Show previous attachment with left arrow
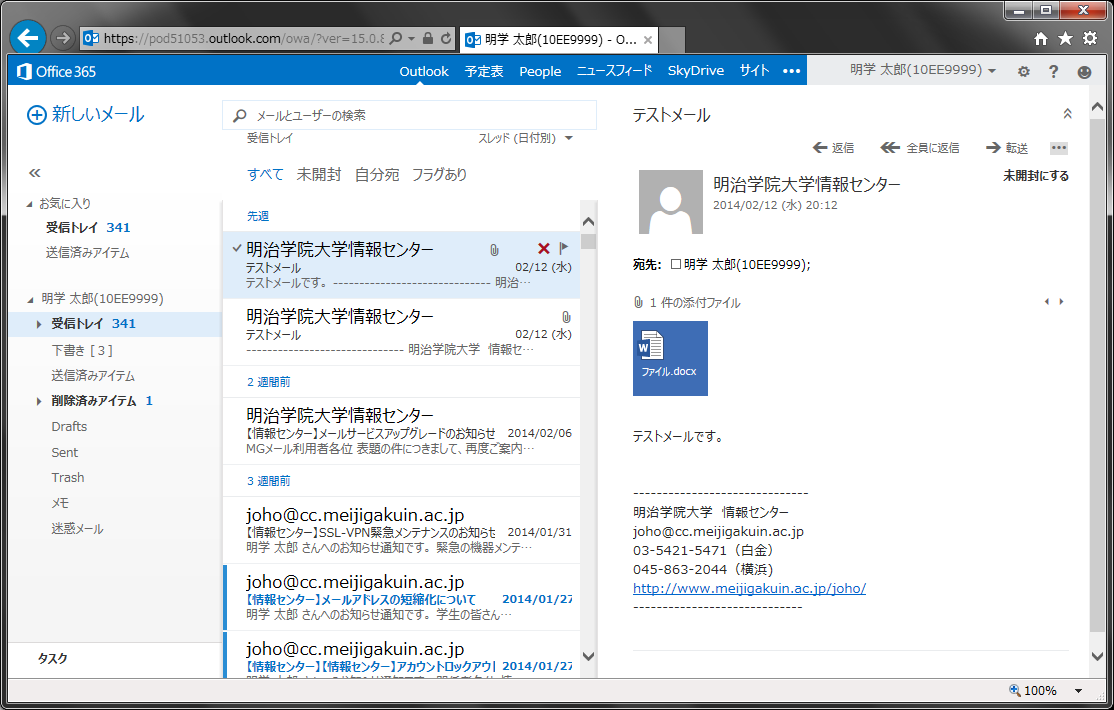The width and height of the screenshot is (1114, 710). (1047, 302)
